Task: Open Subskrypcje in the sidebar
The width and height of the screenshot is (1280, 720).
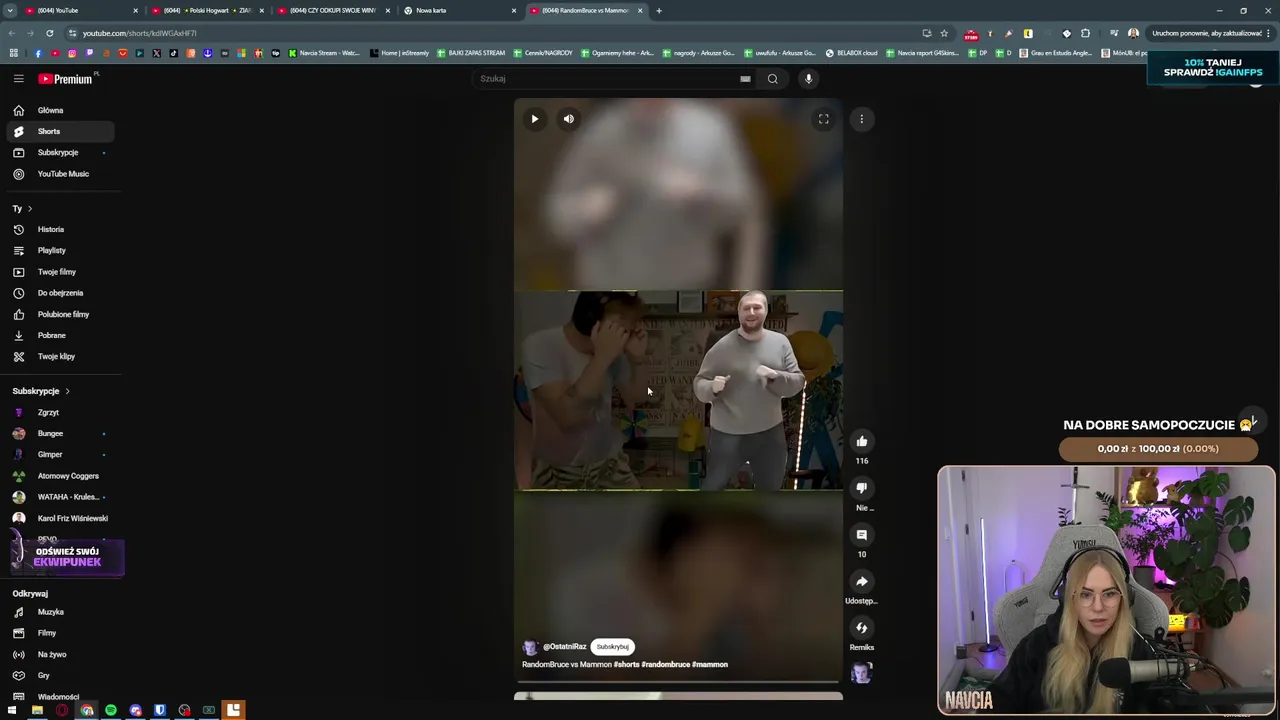Action: [60, 152]
